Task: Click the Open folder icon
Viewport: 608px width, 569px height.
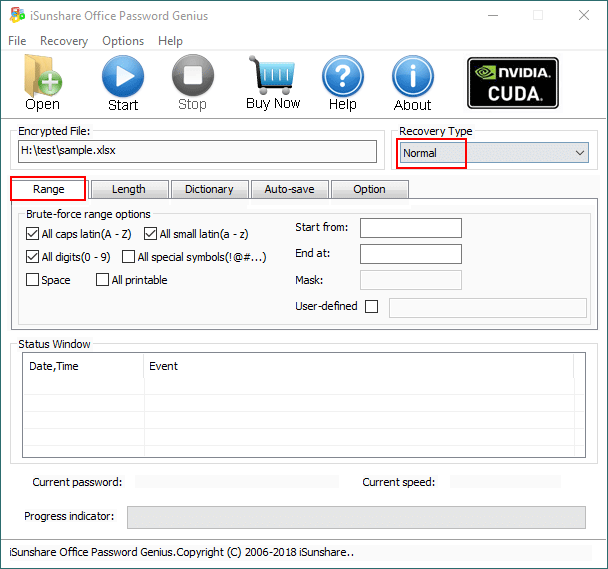Action: 43,76
